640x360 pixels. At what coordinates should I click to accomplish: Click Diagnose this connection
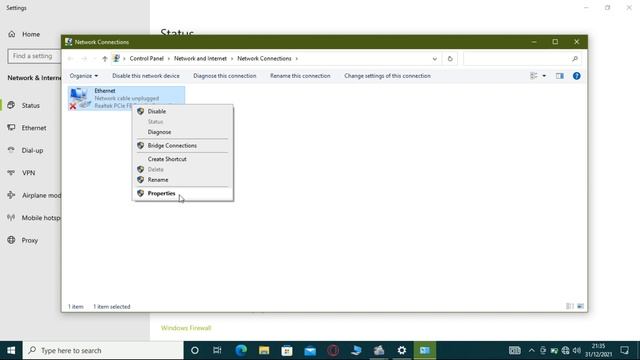tap(224, 76)
